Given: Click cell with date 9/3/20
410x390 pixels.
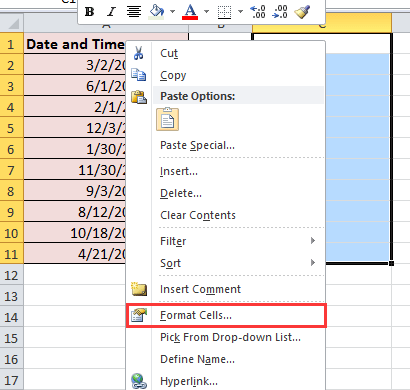Looking at the screenshot, I should (75, 191).
